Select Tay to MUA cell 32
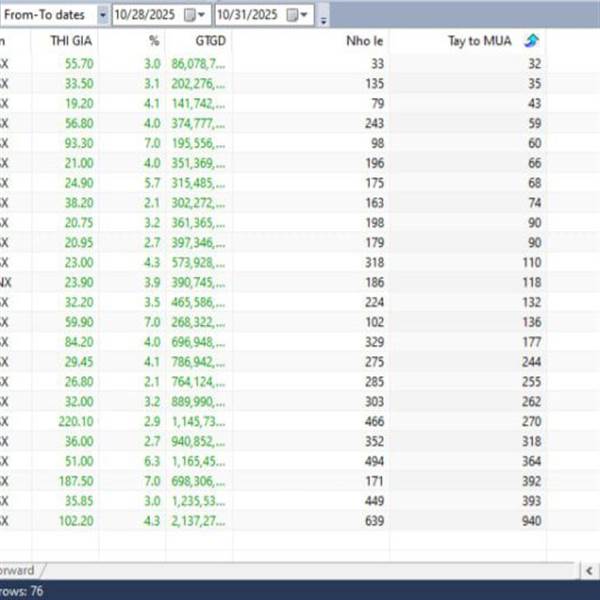Image resolution: width=600 pixels, height=600 pixels. (x=534, y=64)
